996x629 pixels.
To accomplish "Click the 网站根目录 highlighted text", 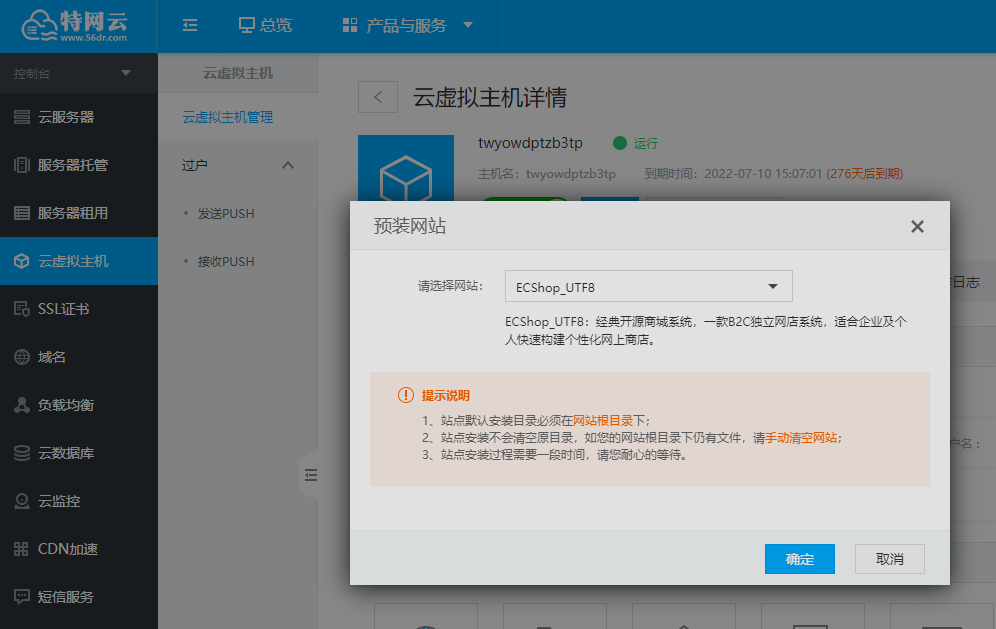I will pos(603,421).
